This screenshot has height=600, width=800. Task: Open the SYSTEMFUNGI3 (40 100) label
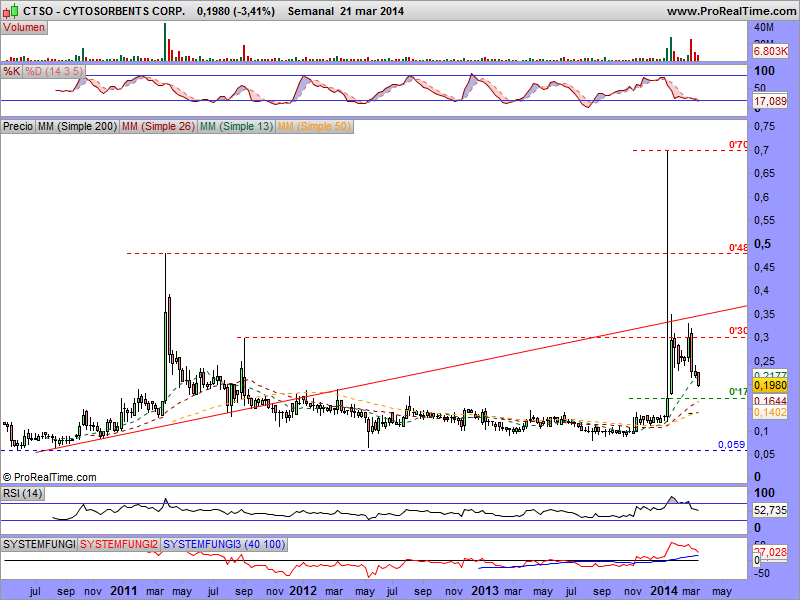pyautogui.click(x=224, y=544)
